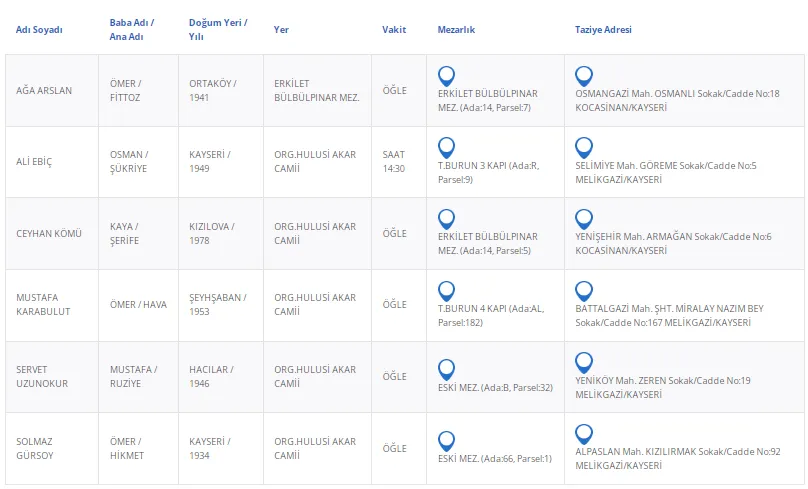This screenshot has width=808, height=489.
Task: Click ESKİ MEZ. pin for SOLMAZ GÜRSOY
Action: 446,441
